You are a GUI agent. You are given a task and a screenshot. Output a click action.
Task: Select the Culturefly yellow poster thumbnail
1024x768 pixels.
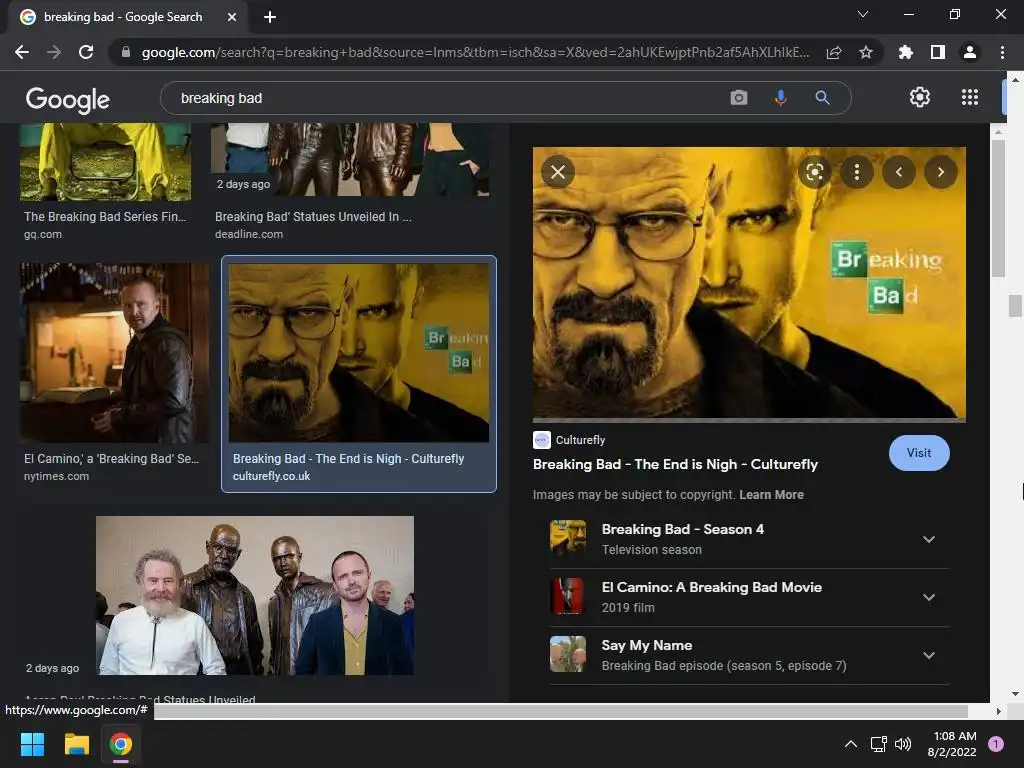pos(359,353)
